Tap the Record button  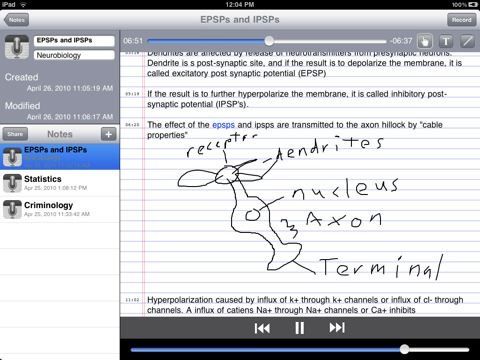462,20
